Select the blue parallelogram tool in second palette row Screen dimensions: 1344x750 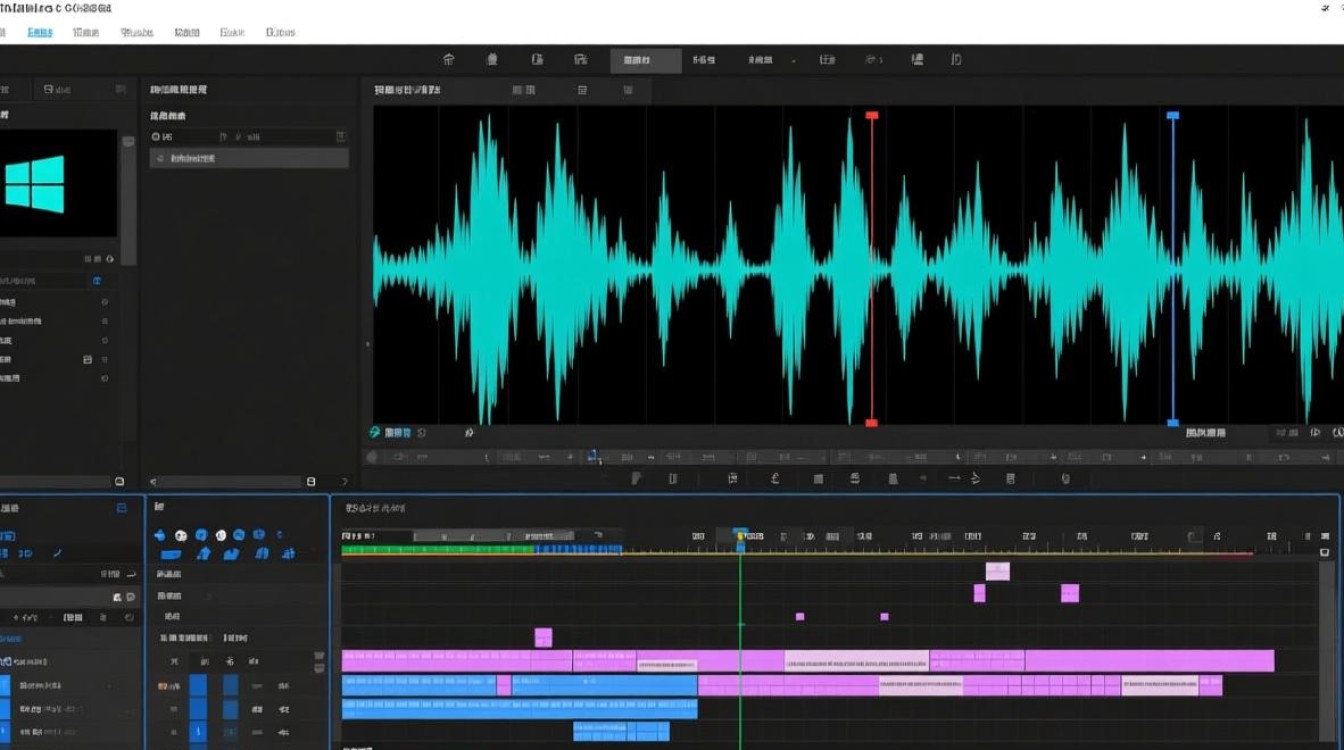(170, 554)
